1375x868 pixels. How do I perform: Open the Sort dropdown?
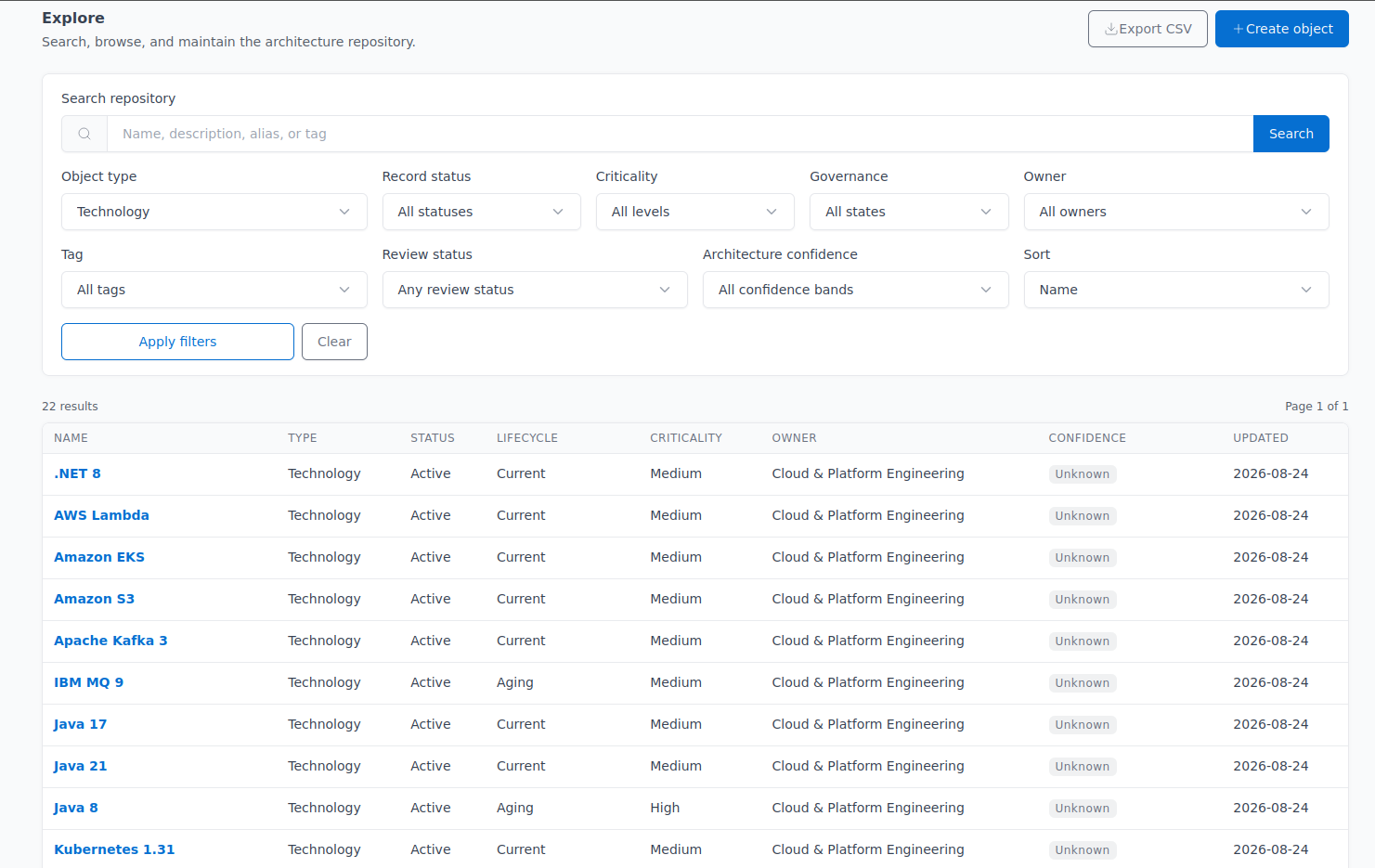(1176, 290)
